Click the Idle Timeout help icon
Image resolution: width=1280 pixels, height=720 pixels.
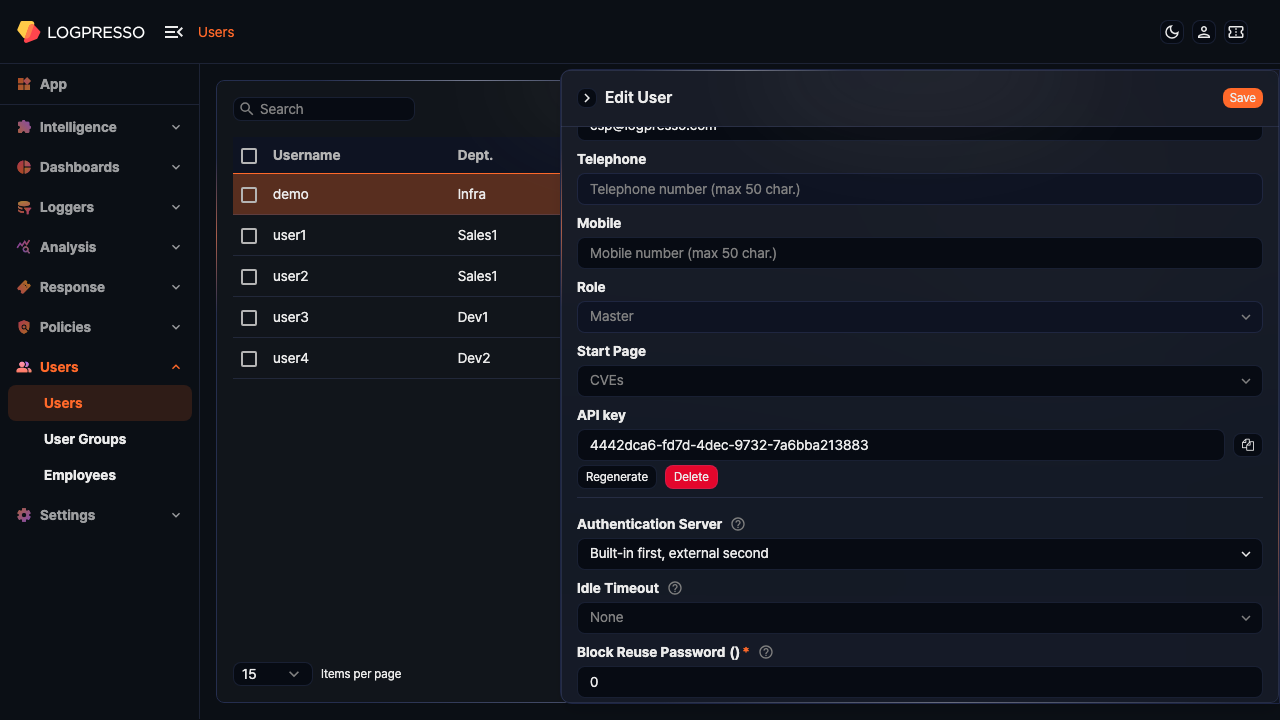coord(674,588)
